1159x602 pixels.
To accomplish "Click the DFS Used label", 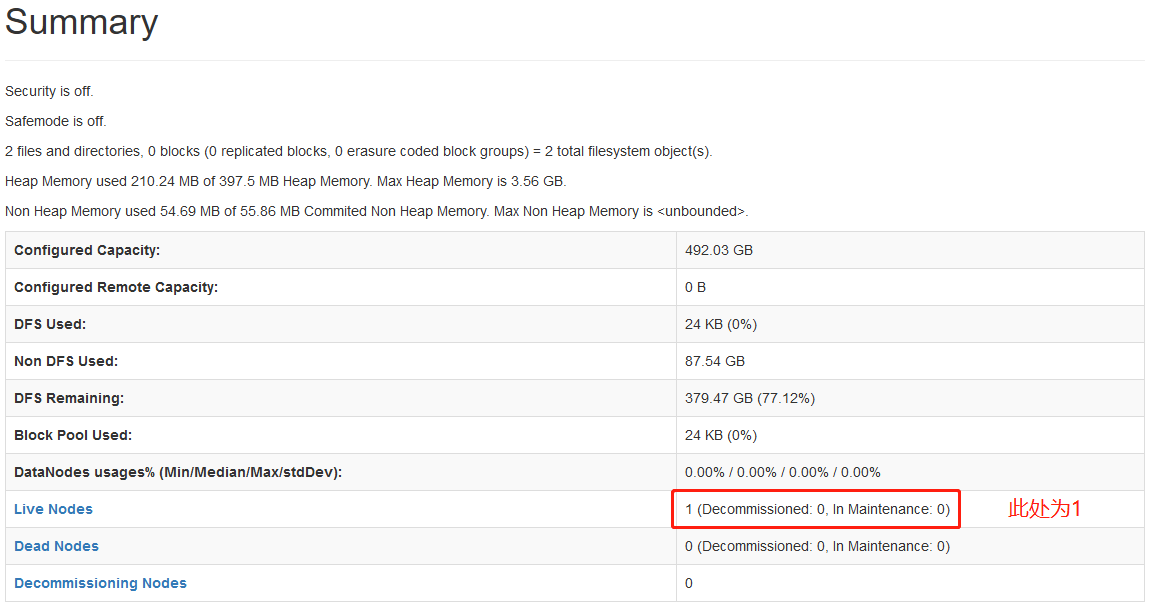I will 50,324.
